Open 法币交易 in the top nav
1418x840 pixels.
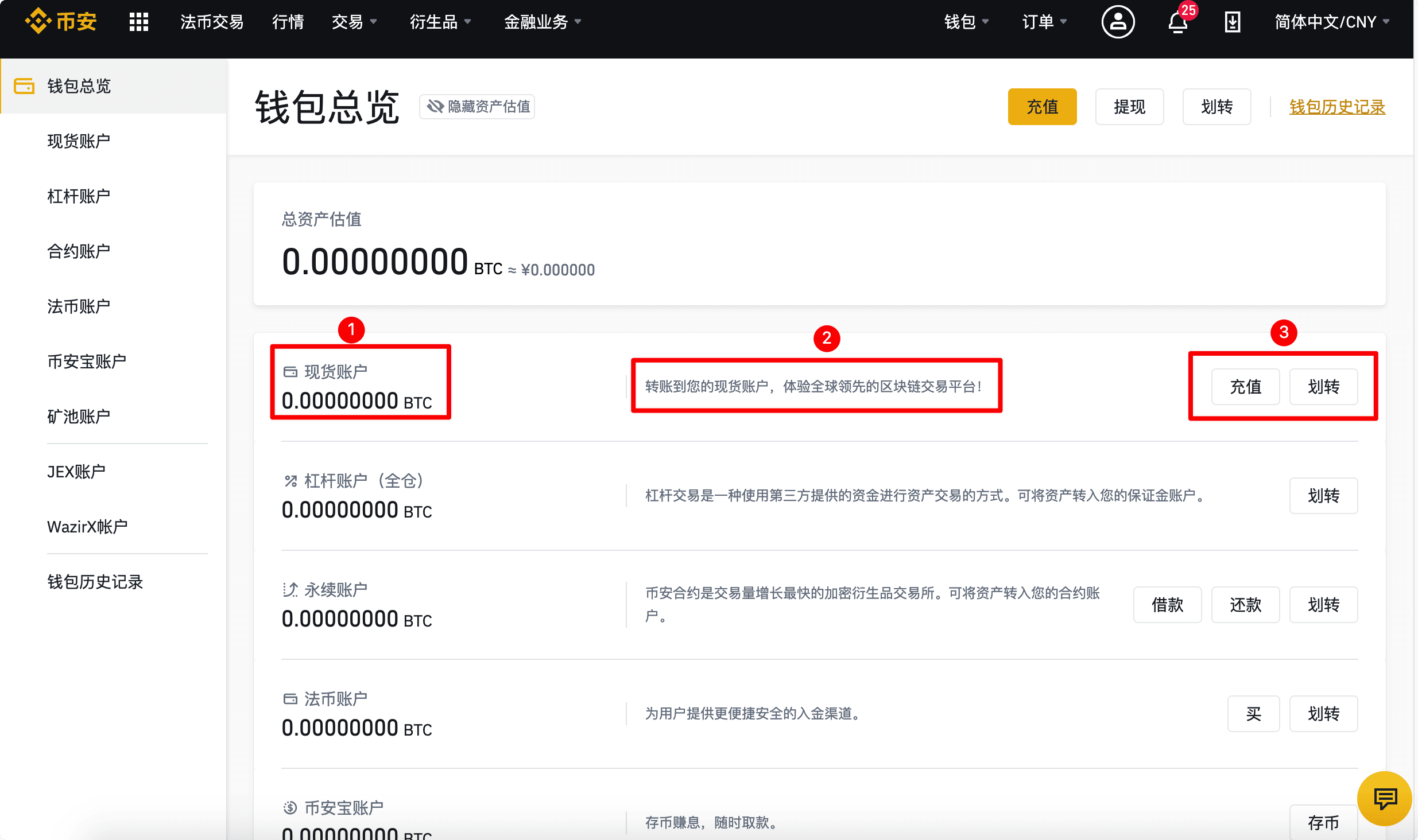212,22
